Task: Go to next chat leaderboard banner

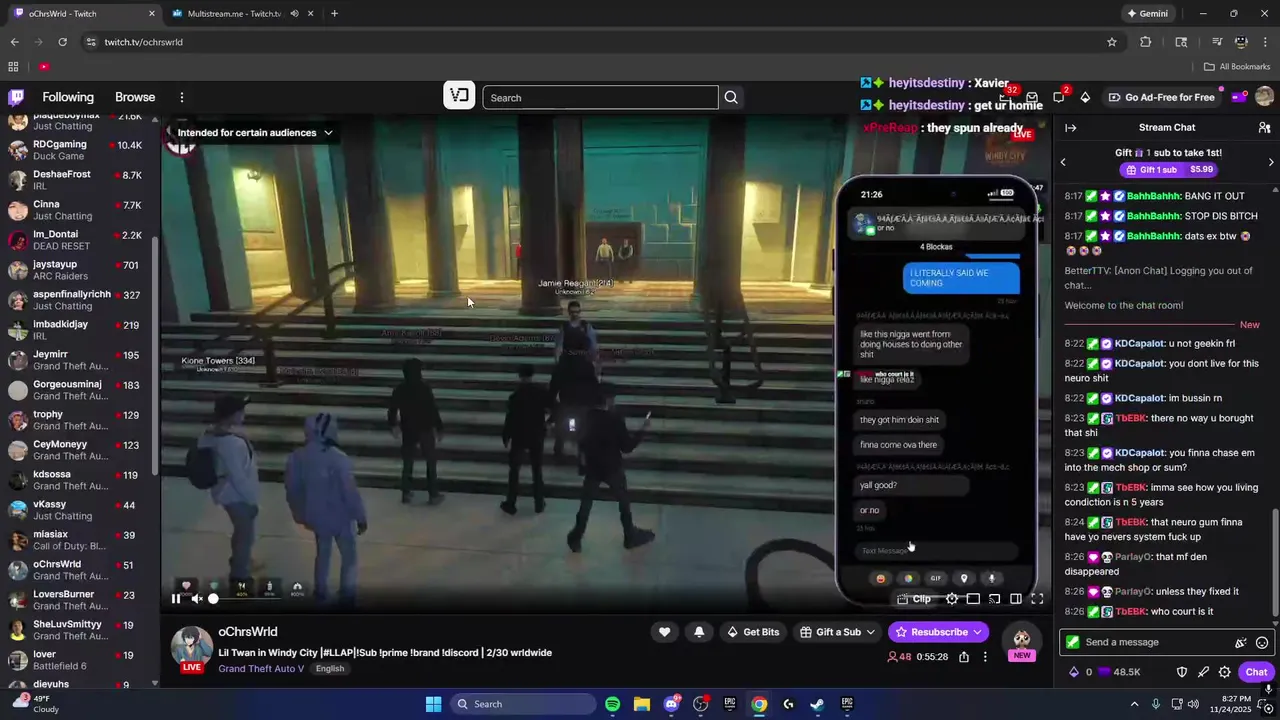Action: click(x=1271, y=162)
